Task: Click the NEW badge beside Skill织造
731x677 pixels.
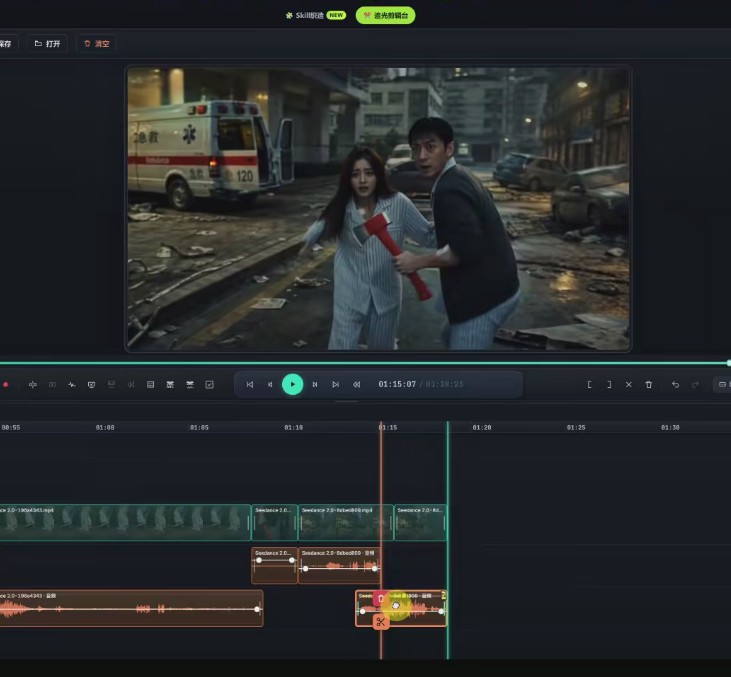Action: [336, 15]
